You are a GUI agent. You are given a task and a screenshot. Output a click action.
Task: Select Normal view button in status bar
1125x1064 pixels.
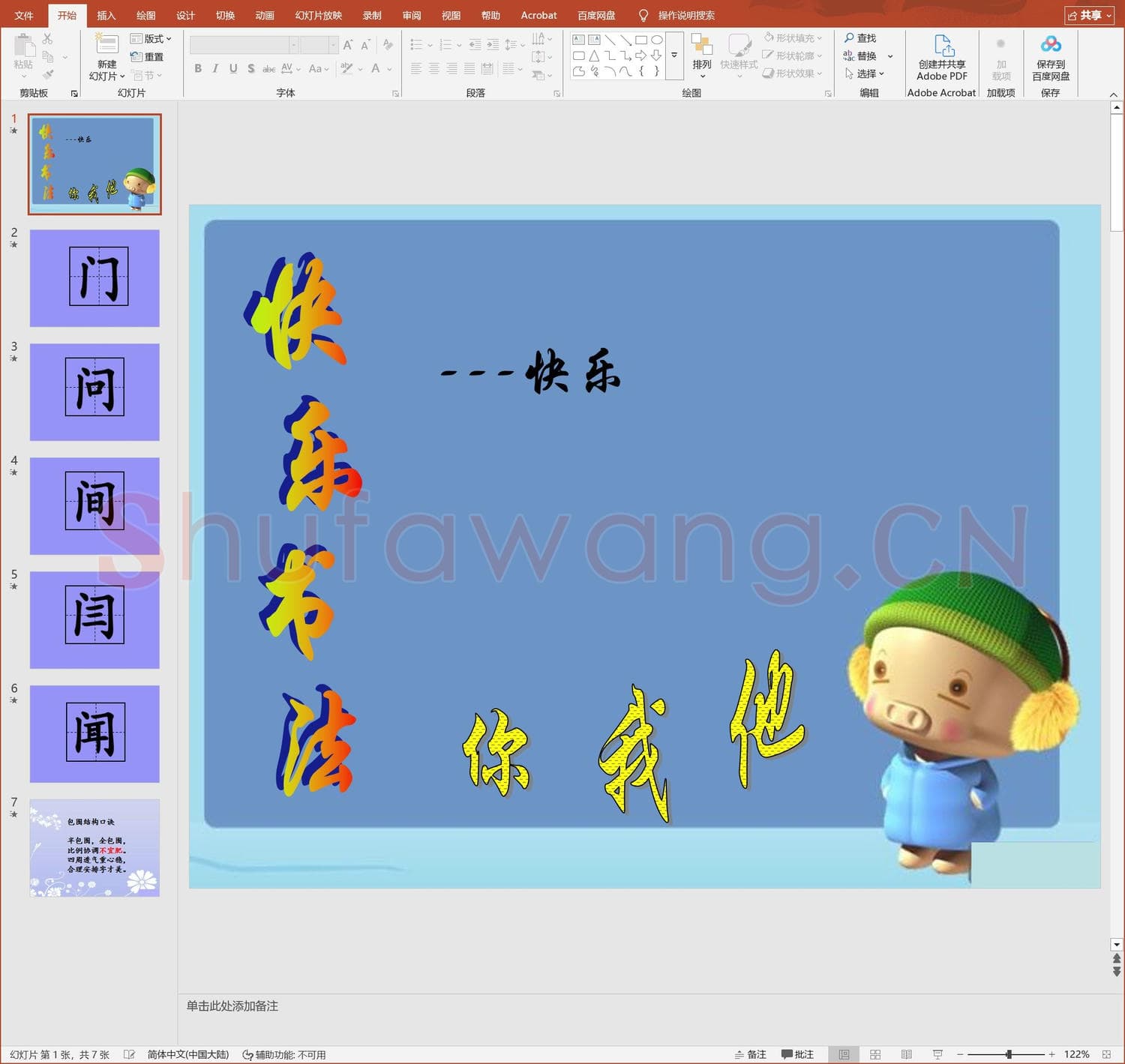844,1054
